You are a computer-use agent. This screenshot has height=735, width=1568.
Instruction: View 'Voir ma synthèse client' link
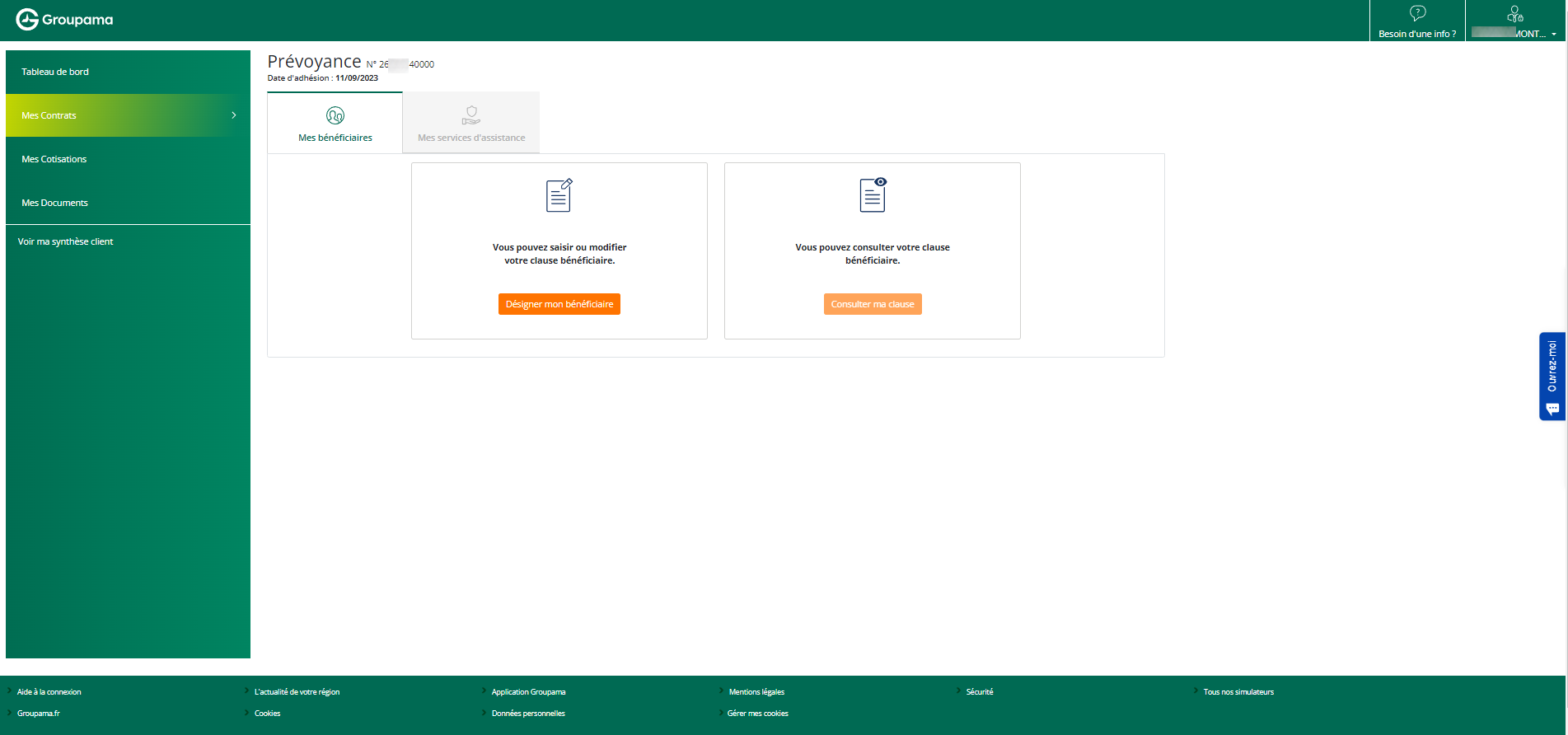[x=65, y=241]
